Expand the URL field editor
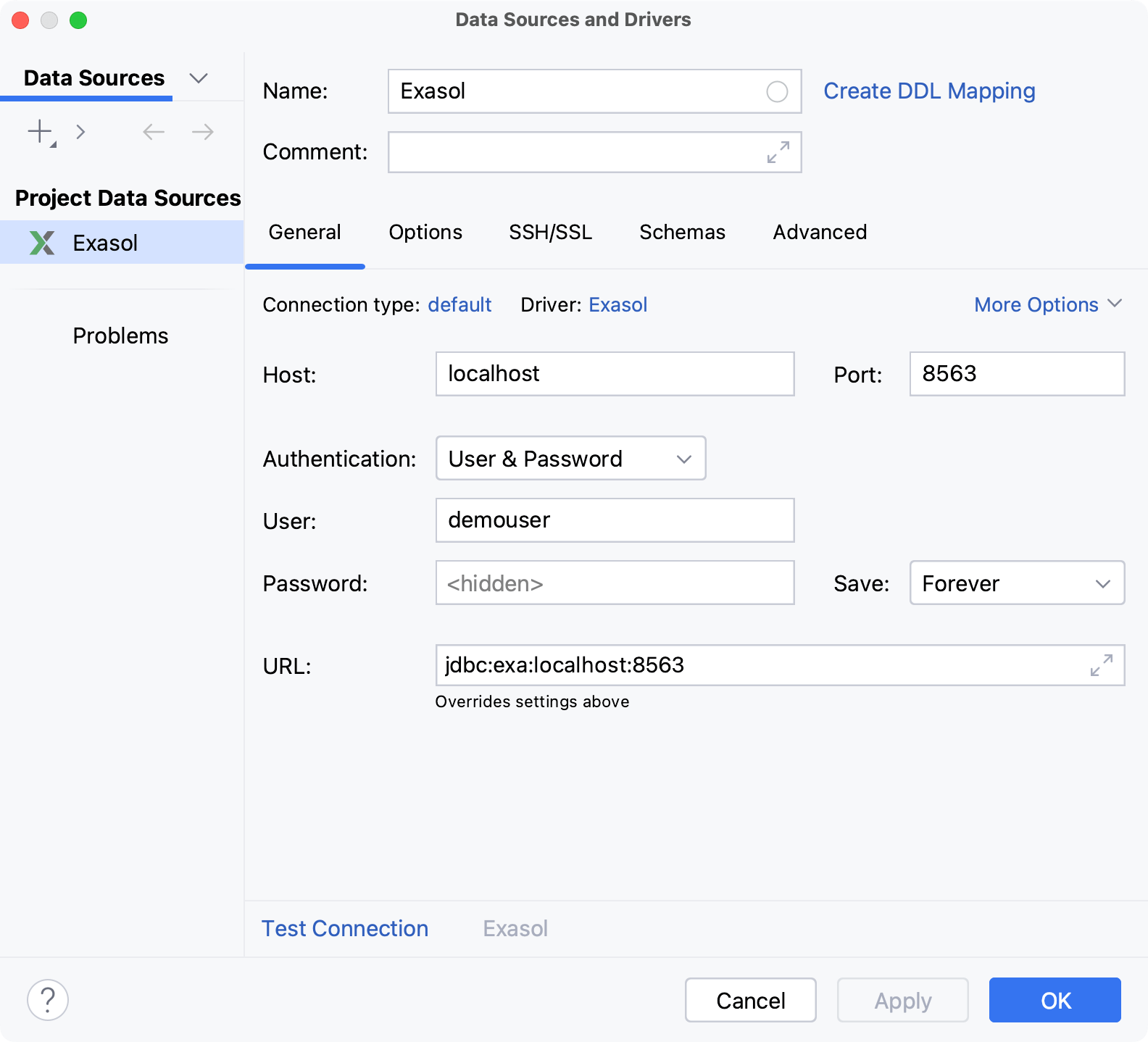Screen dimensions: 1148x1042 pos(1101,665)
